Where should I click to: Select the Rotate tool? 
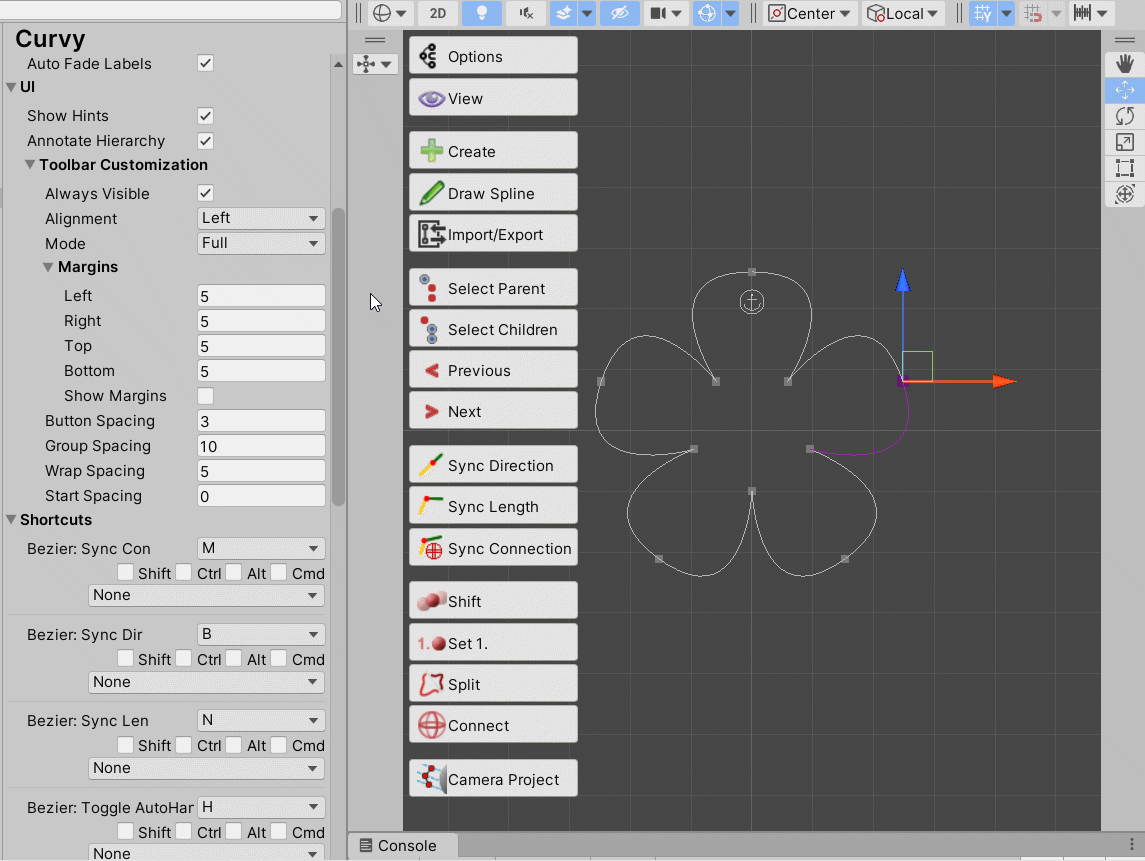pyautogui.click(x=1124, y=116)
